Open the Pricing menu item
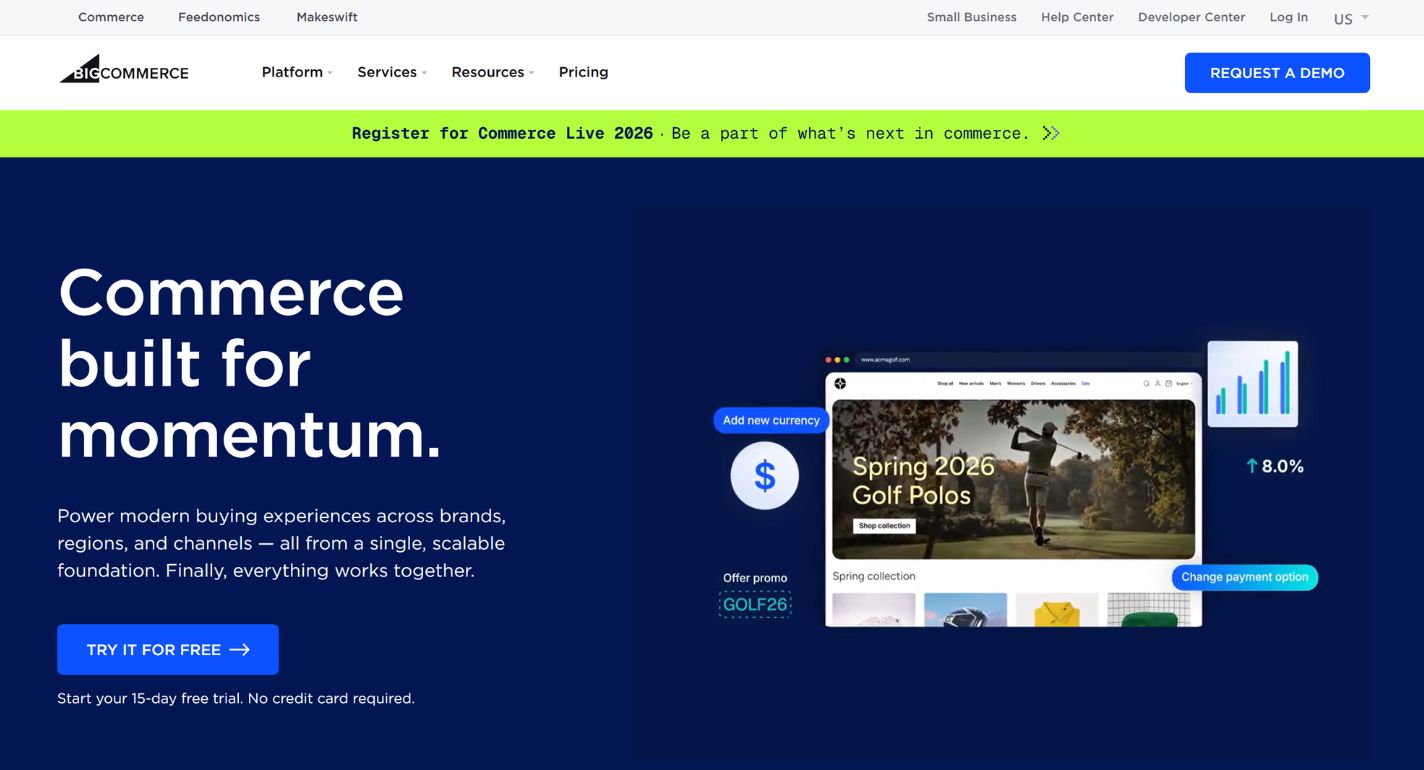Viewport: 1424px width, 770px height. [583, 71]
